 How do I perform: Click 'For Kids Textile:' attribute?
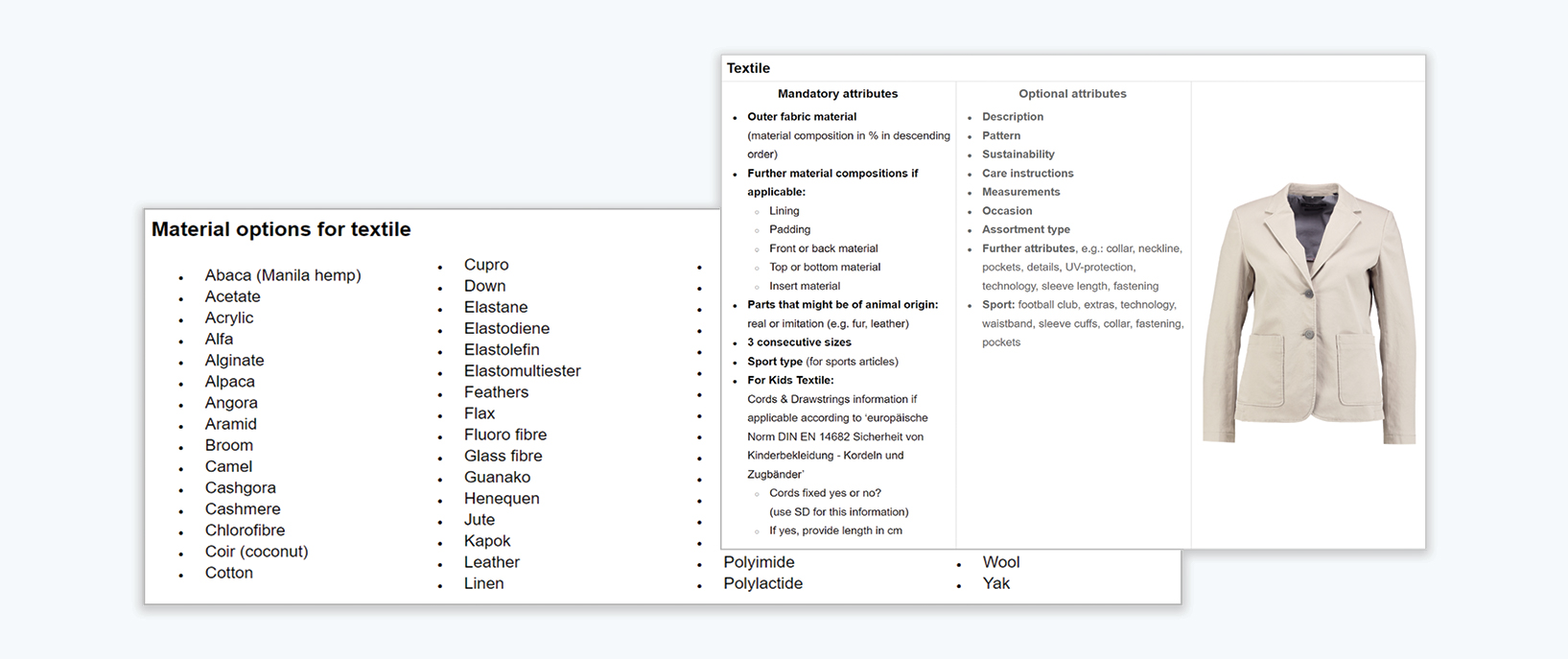coord(790,380)
